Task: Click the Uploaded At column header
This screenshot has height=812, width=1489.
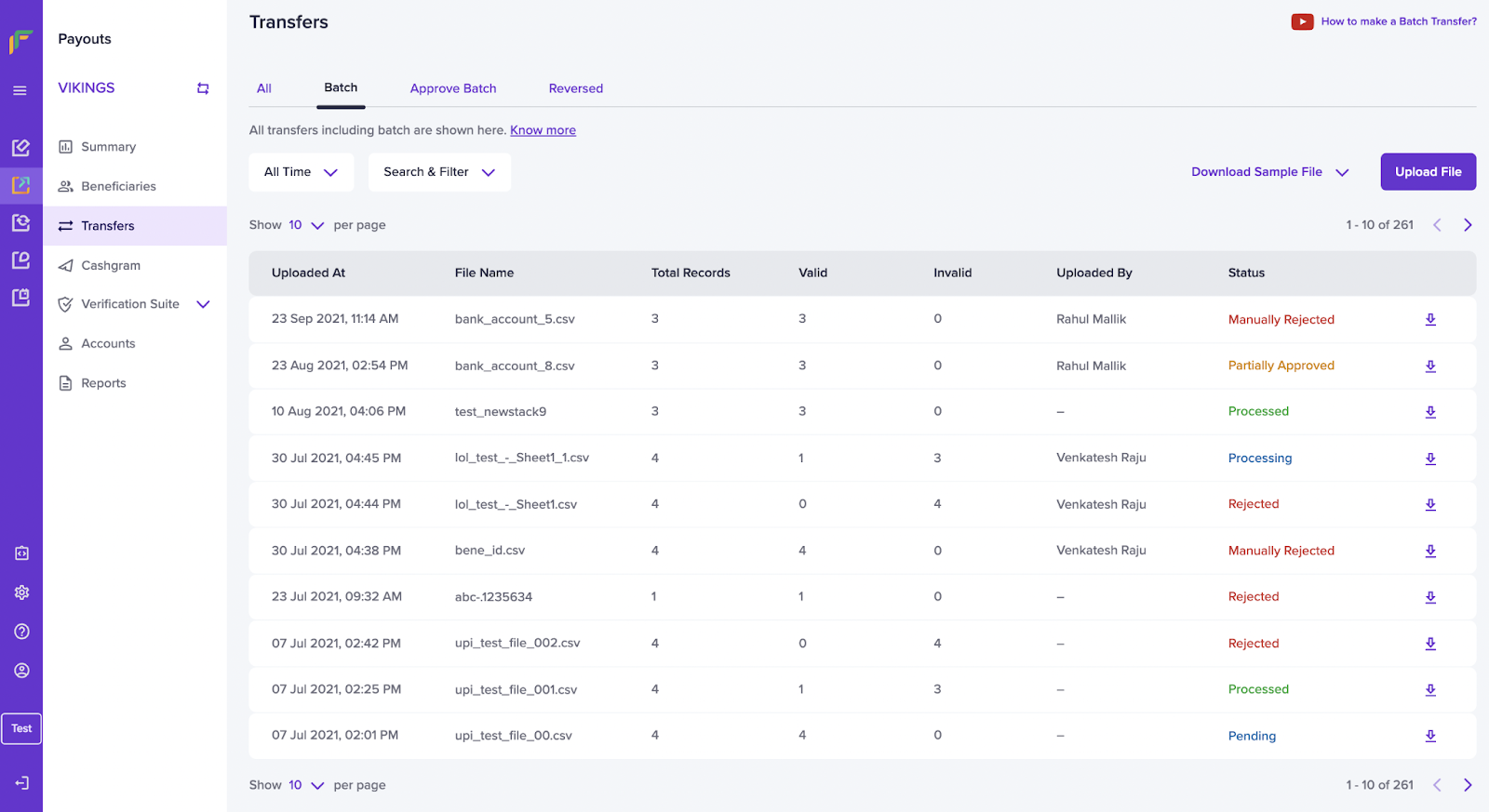Action: (308, 273)
